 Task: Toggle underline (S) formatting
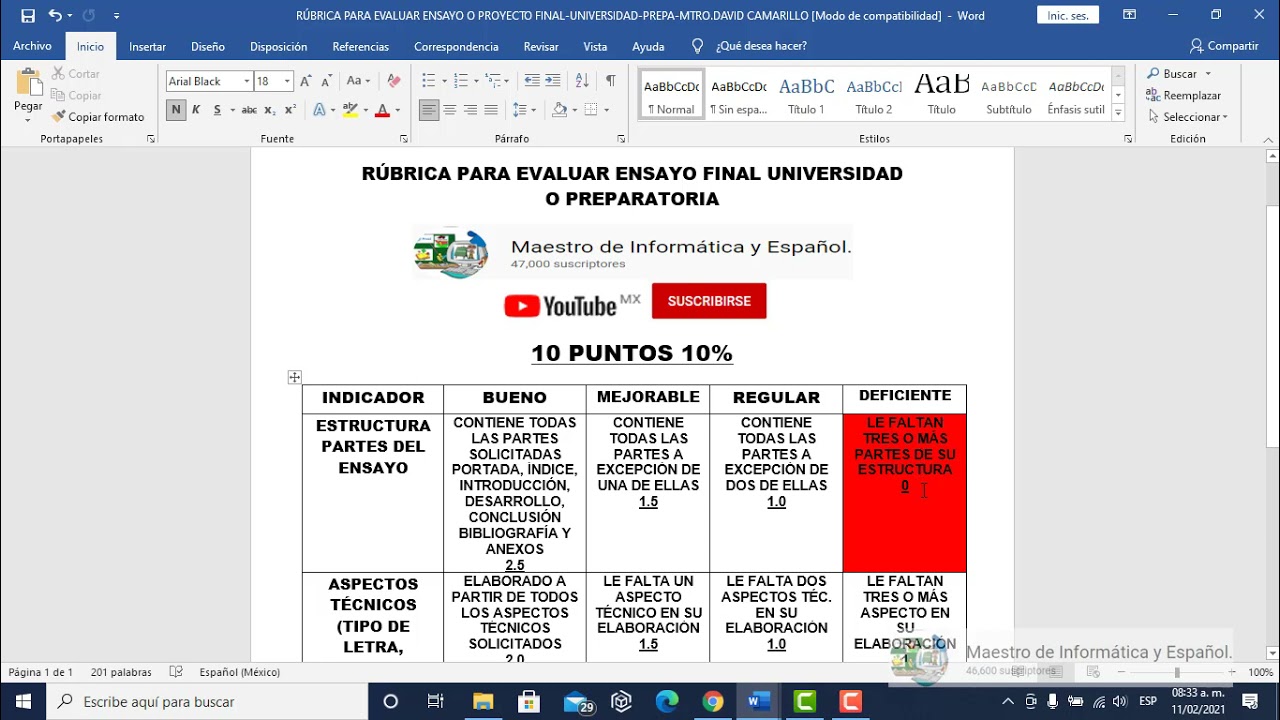pos(217,110)
